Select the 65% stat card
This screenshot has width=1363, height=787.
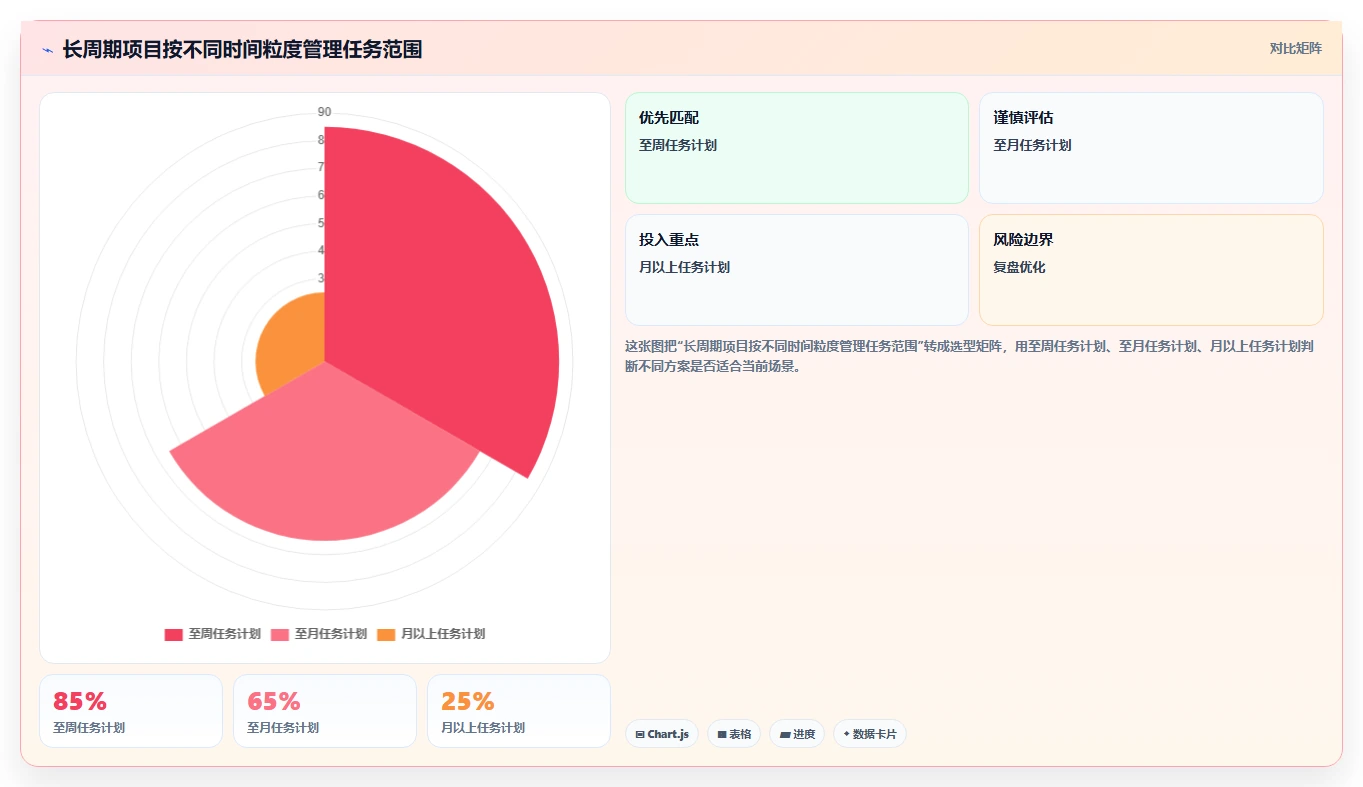(x=325, y=711)
